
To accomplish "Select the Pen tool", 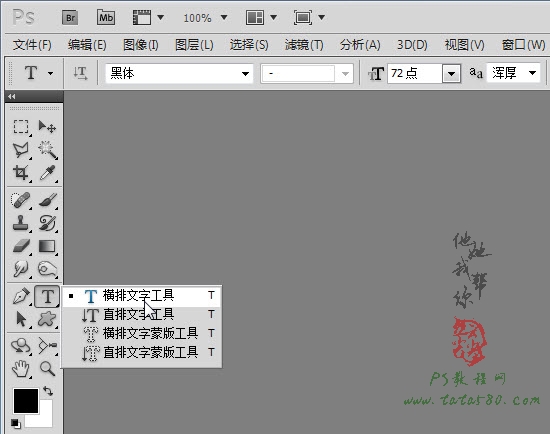I will [x=21, y=296].
